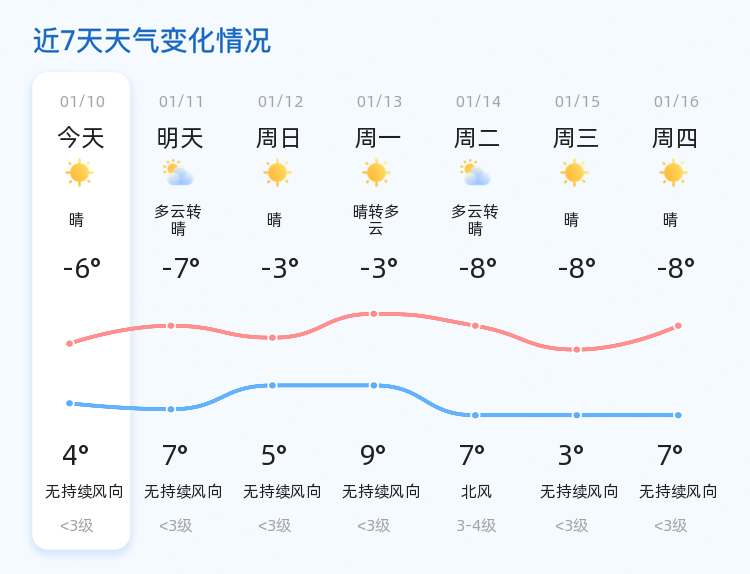Click the sun icon for 周一
The width and height of the screenshot is (750, 574).
tap(376, 173)
